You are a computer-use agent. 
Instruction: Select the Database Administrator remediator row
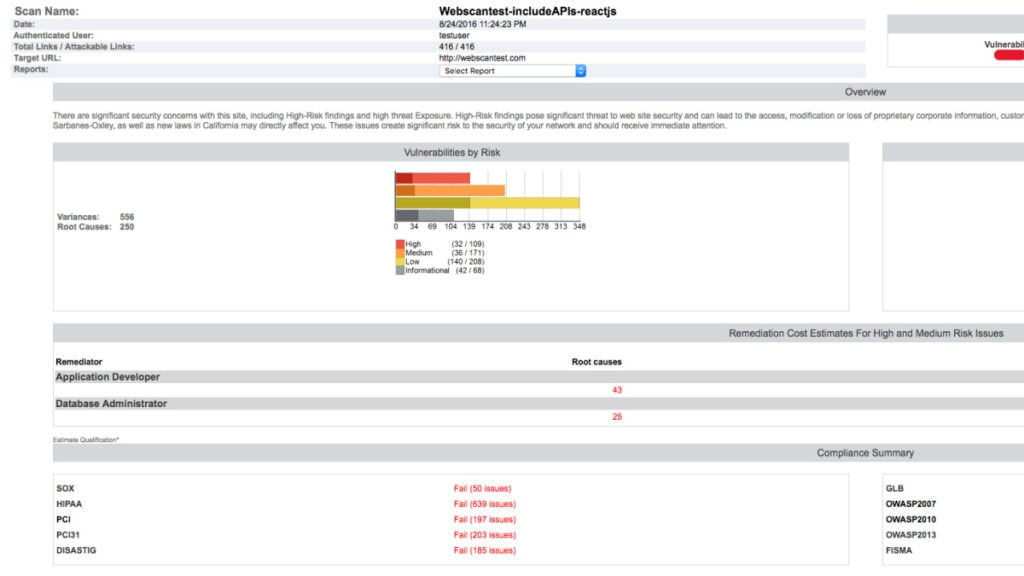(113, 404)
